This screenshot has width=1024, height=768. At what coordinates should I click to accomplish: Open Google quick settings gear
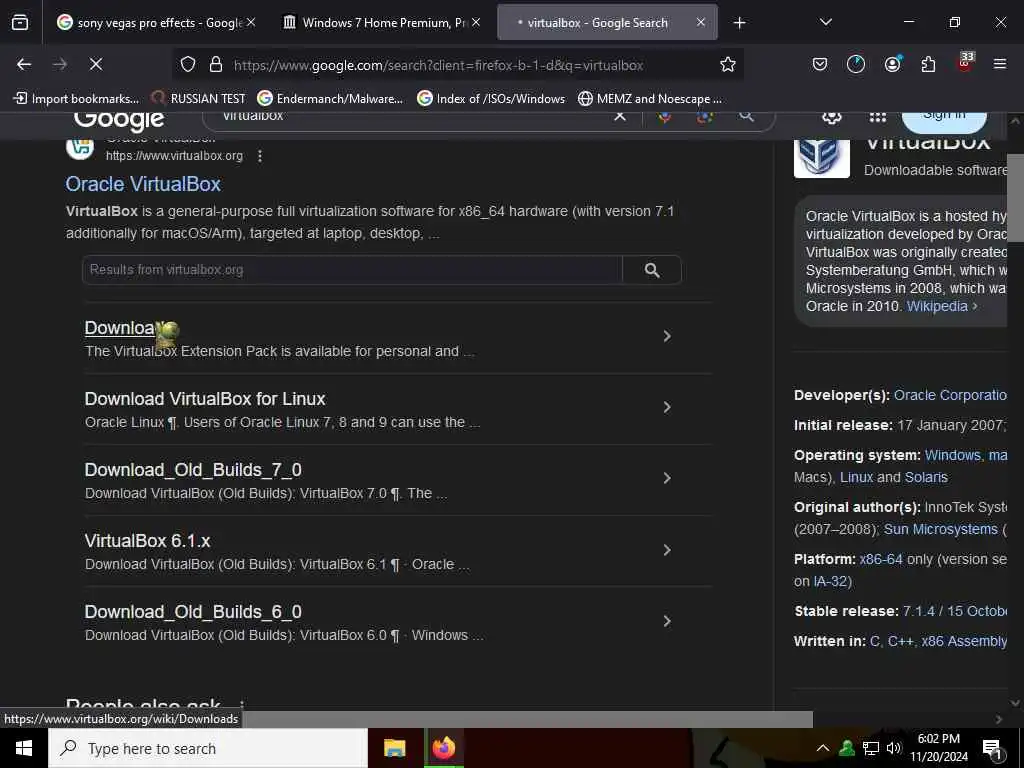pyautogui.click(x=831, y=117)
